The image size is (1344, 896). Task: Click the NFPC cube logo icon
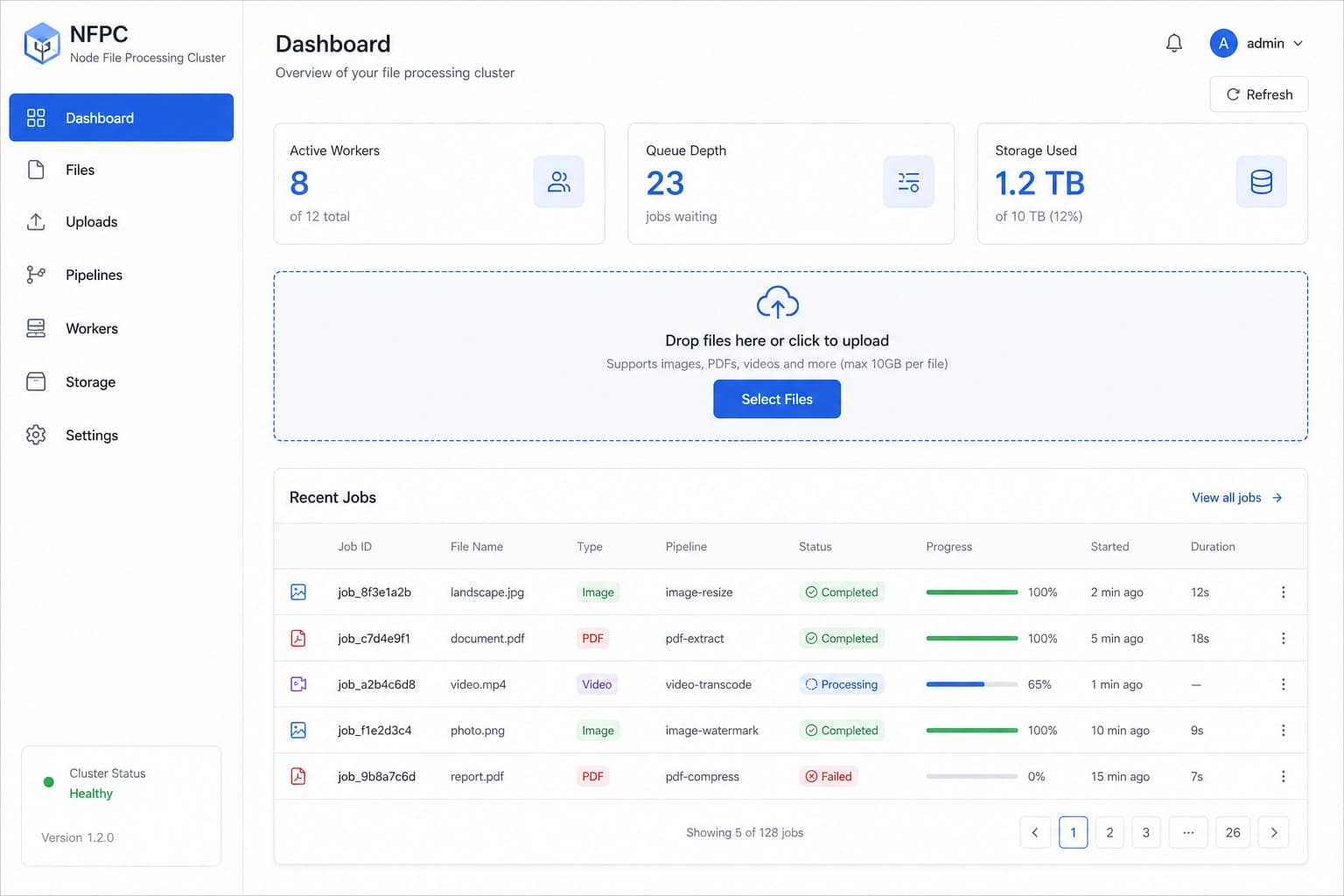[41, 44]
